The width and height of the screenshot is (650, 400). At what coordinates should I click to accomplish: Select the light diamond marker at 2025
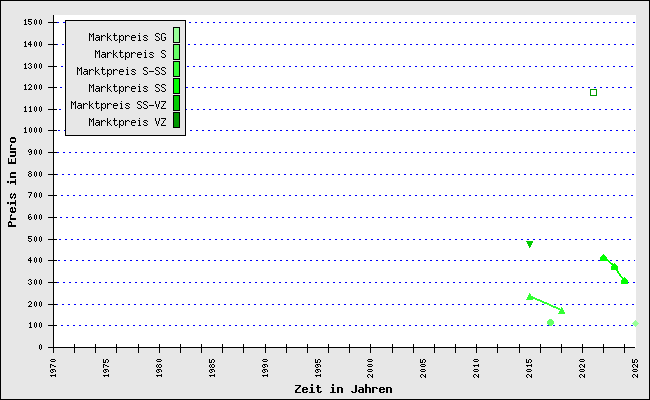pyautogui.click(x=635, y=323)
